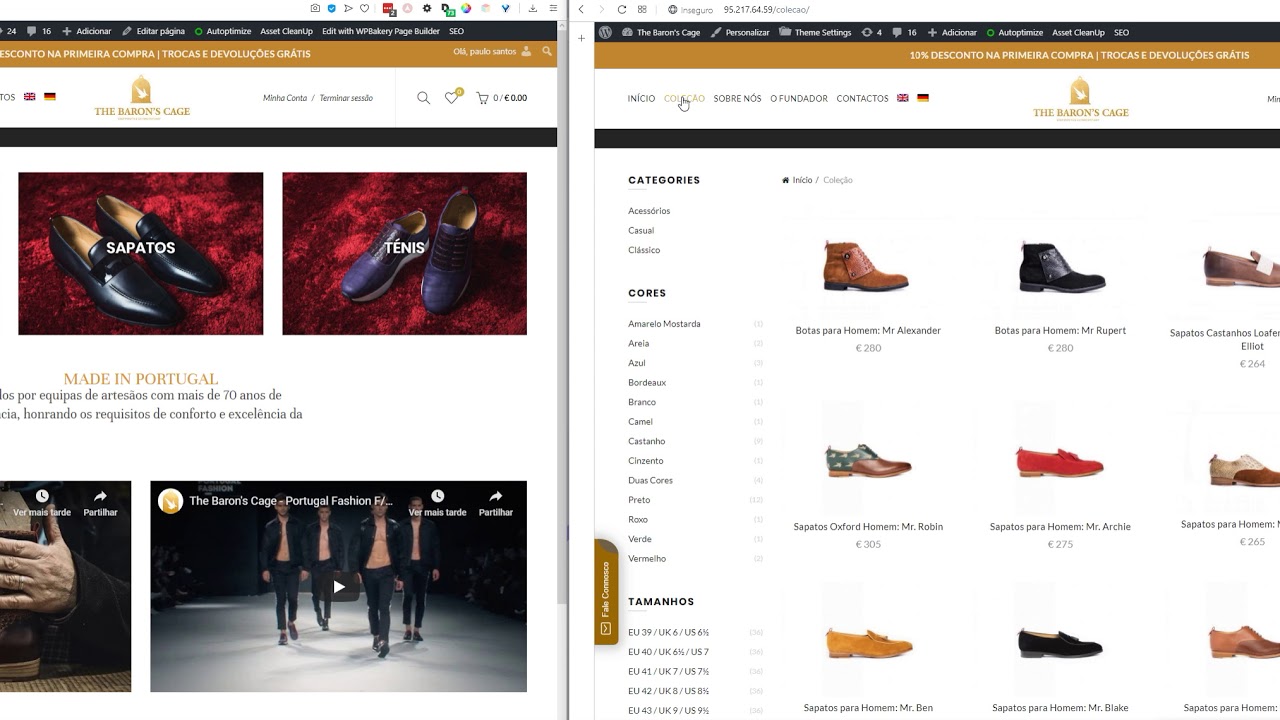Open Coleção in the right site menu
1280x720 pixels.
point(684,98)
